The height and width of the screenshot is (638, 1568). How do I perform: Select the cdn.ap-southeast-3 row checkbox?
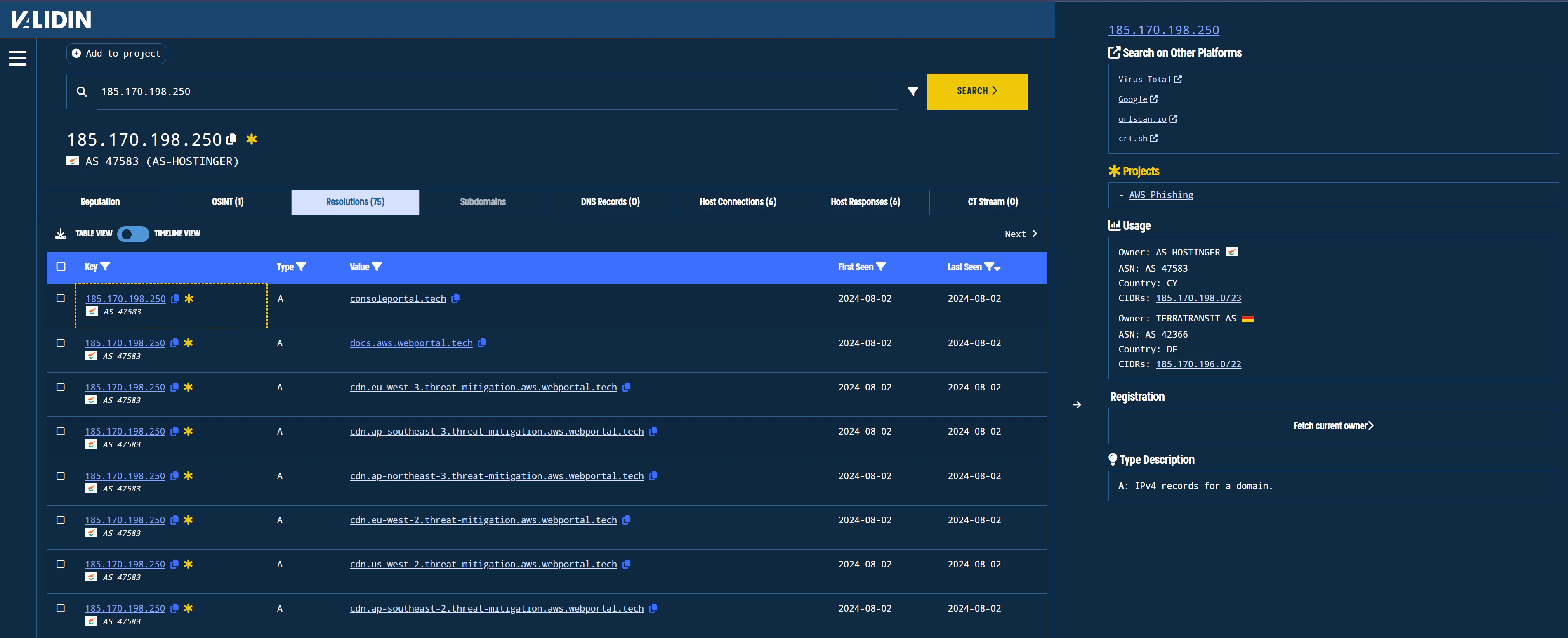click(x=60, y=431)
